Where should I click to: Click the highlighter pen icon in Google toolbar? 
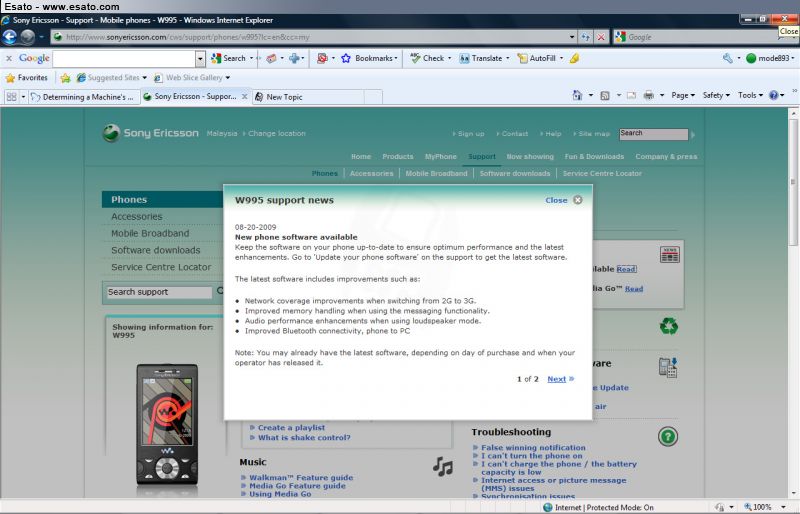coord(574,58)
